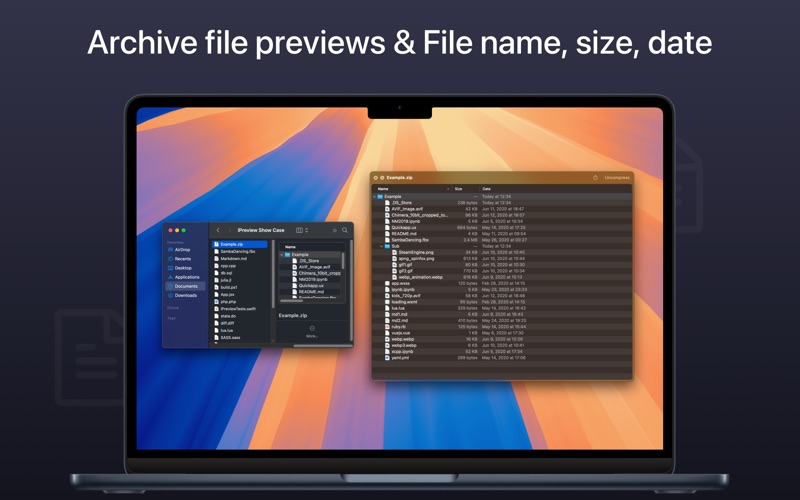
Task: Go to Downloads in the sidebar
Action: (x=186, y=295)
